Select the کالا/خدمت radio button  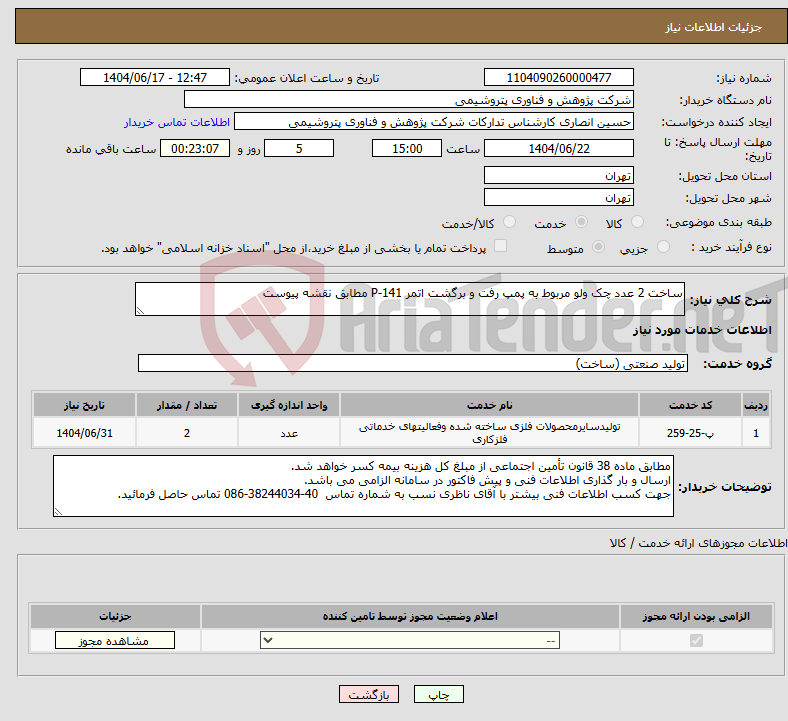click(509, 222)
